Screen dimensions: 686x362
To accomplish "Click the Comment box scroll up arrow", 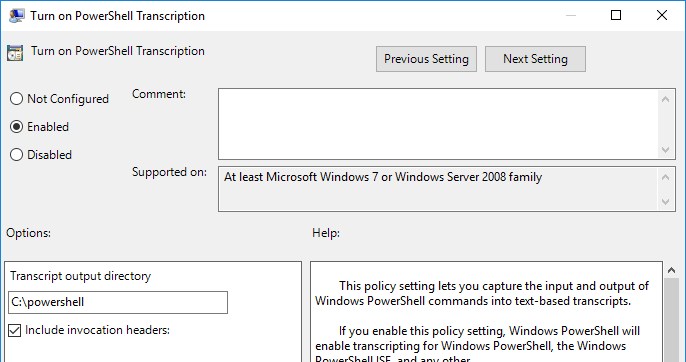I will 665,99.
